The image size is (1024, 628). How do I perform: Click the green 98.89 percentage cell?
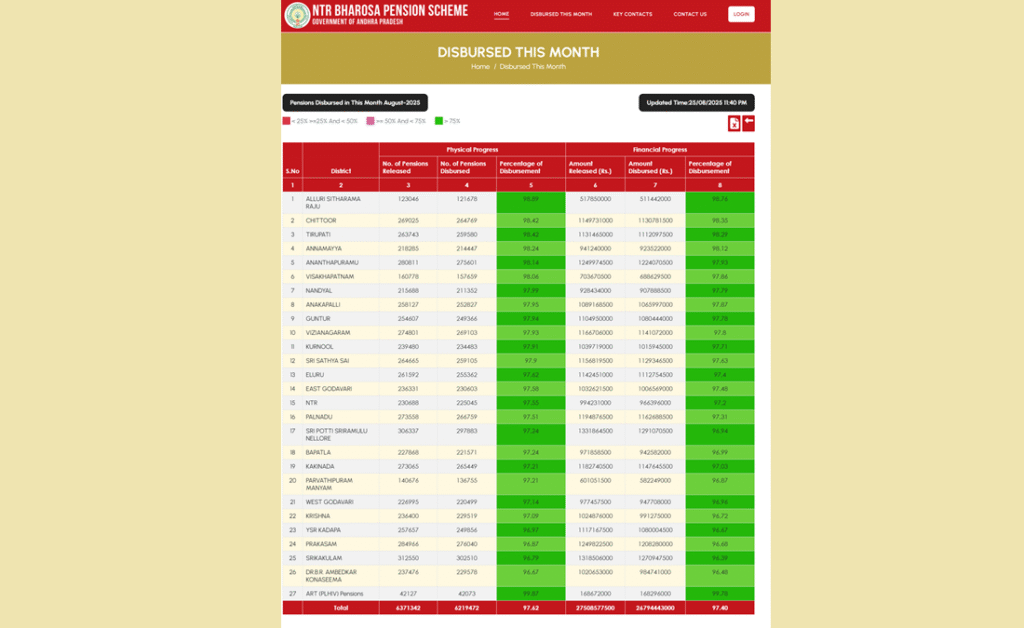[531, 202]
